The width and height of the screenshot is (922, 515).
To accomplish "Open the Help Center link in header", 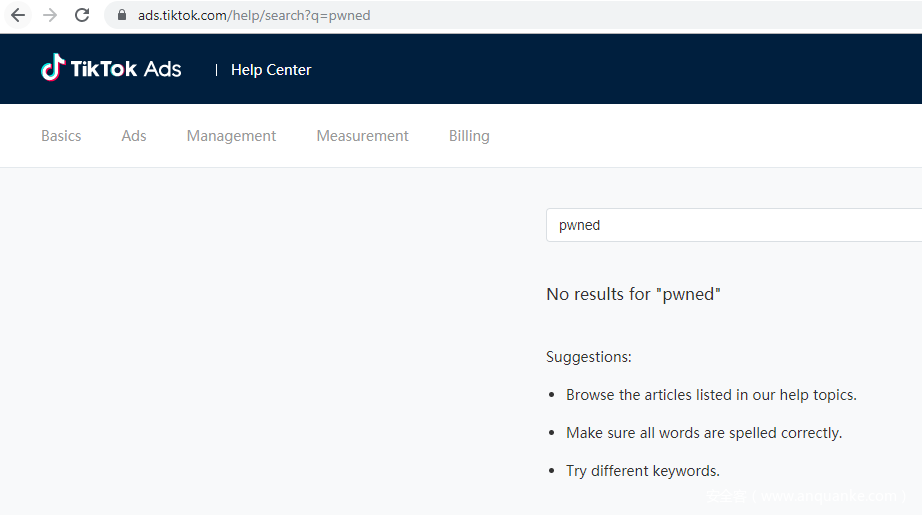I will (271, 70).
